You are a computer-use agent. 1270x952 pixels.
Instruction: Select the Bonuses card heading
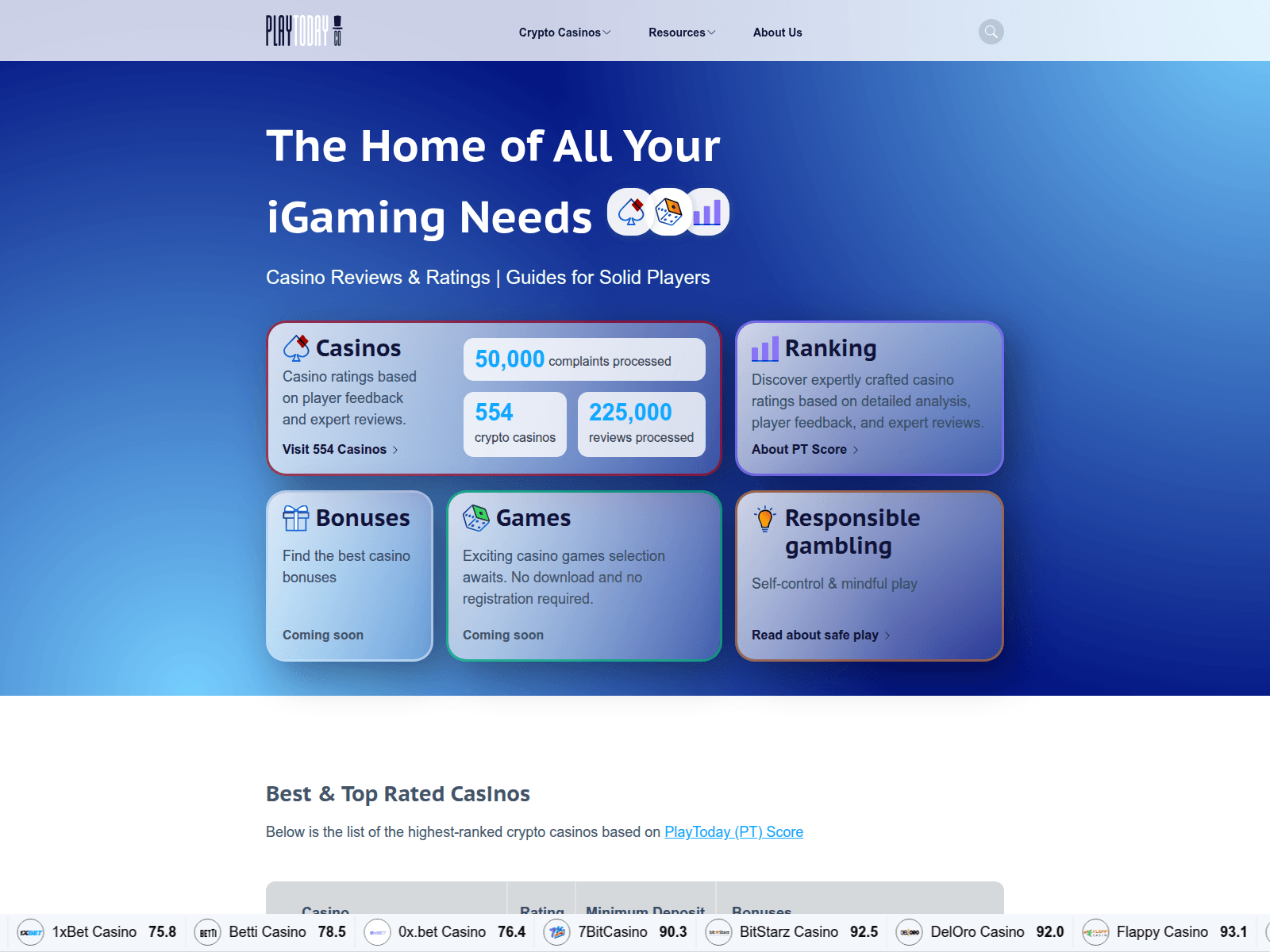pos(363,518)
